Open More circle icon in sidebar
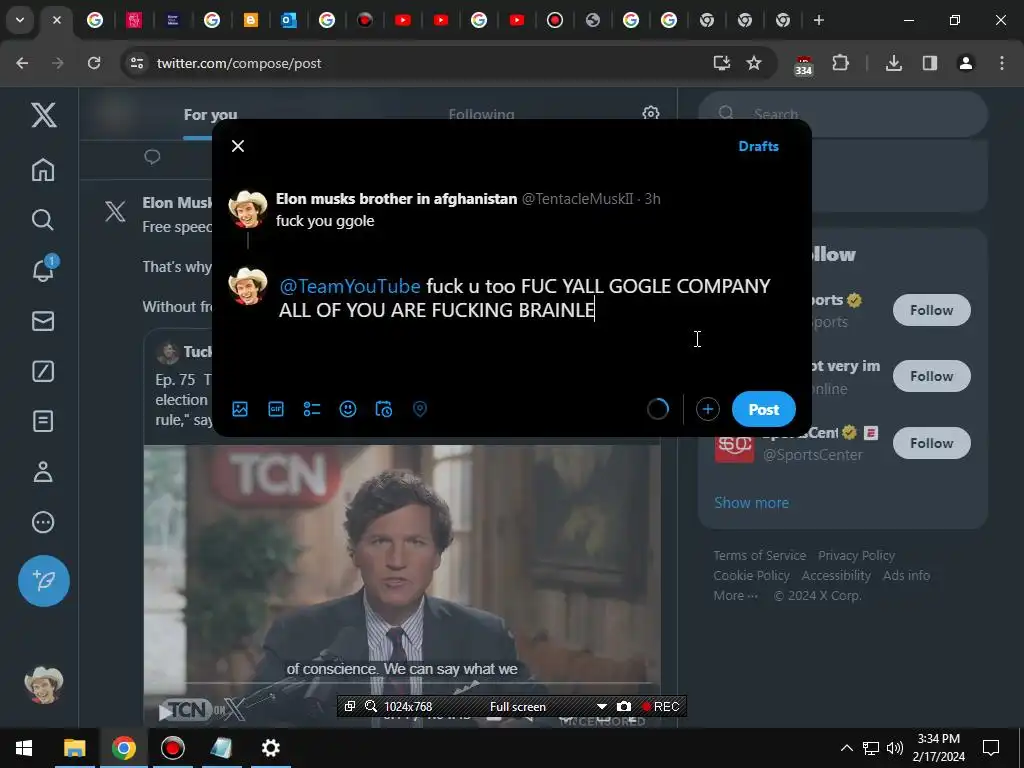This screenshot has width=1024, height=768. 43,522
